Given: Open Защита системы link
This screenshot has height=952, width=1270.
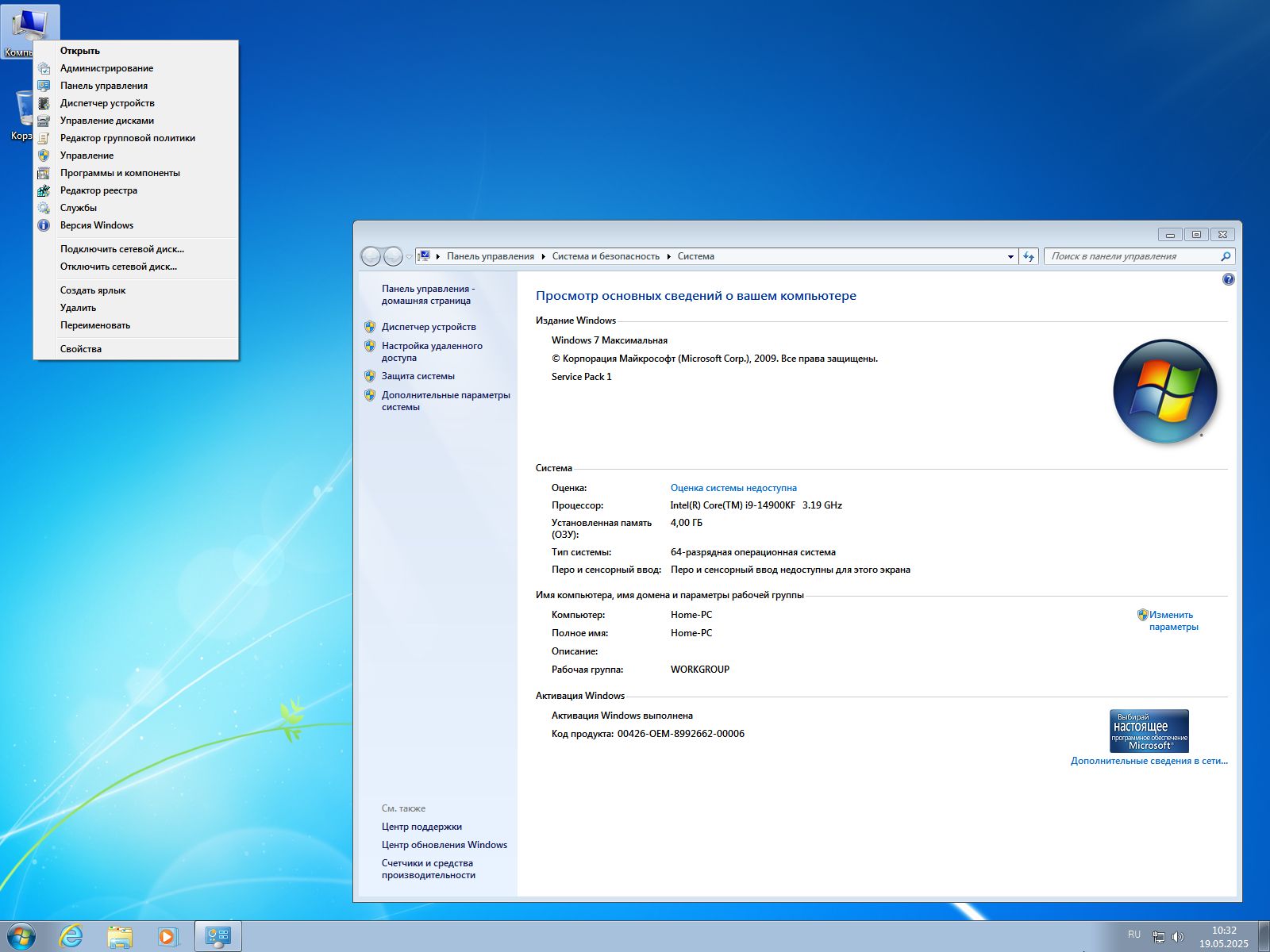Looking at the screenshot, I should point(418,376).
